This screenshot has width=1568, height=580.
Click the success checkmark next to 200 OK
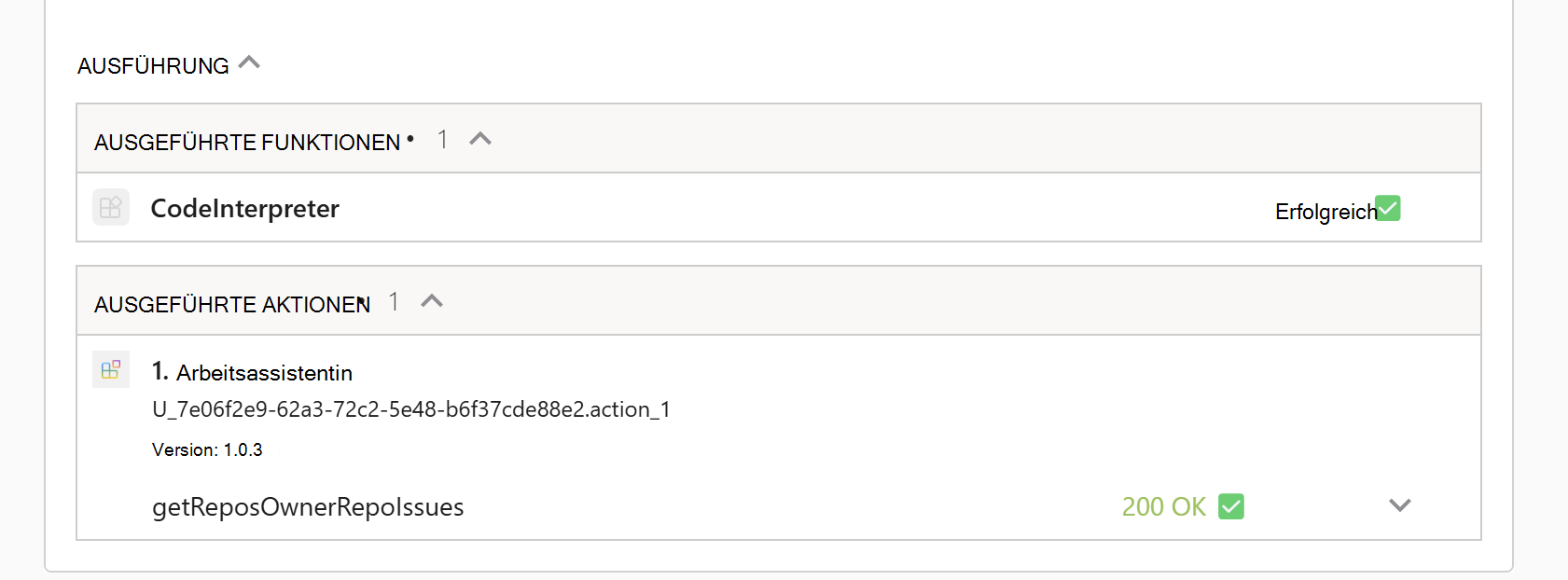click(1232, 506)
